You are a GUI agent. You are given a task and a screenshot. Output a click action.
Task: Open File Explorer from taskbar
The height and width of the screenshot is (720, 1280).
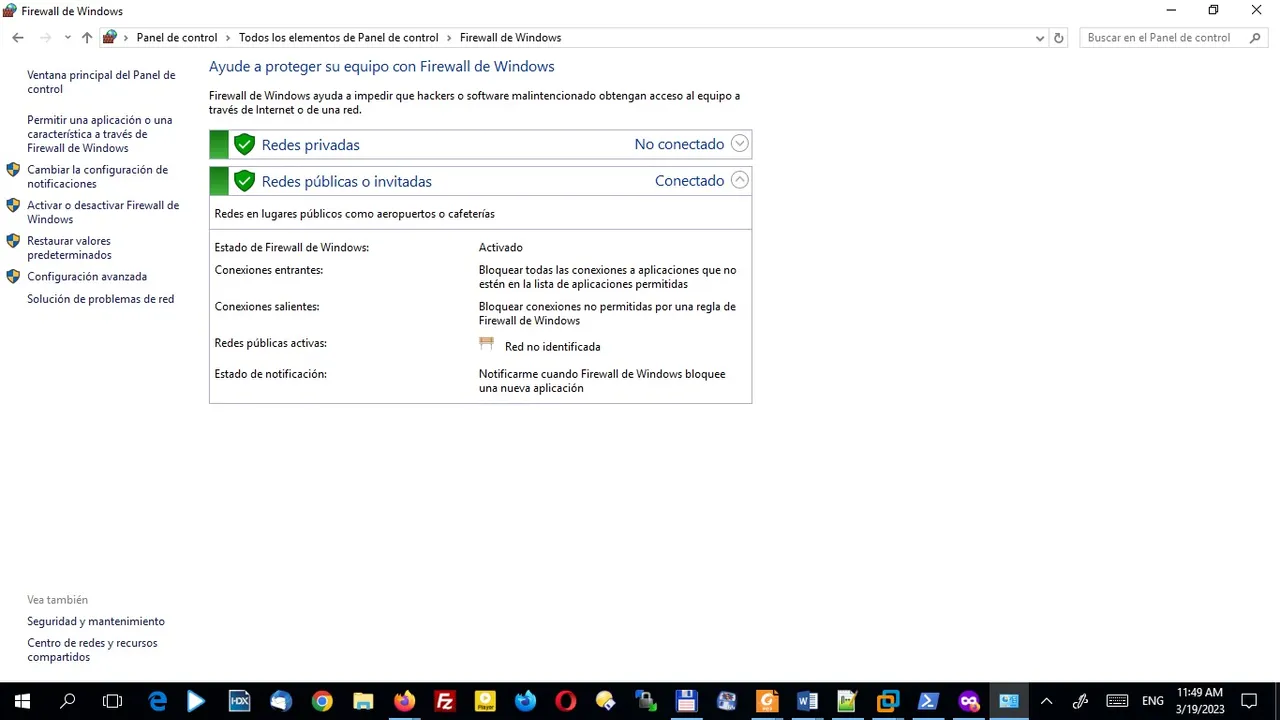362,701
